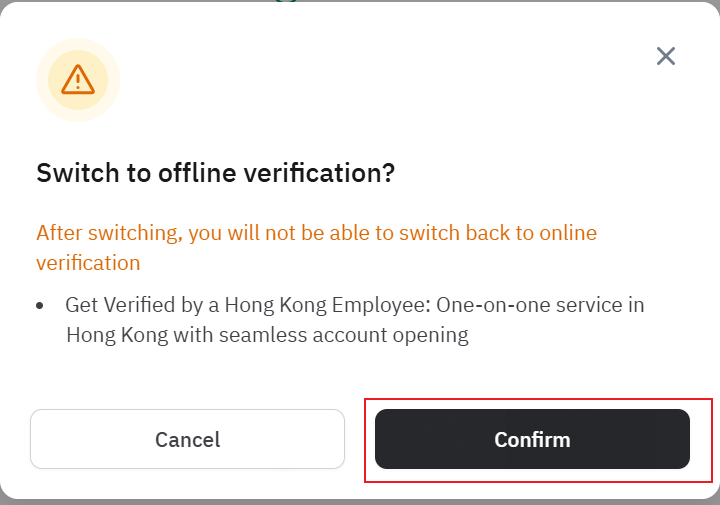Select the orange warning message text
720x505 pixels.
(x=316, y=247)
